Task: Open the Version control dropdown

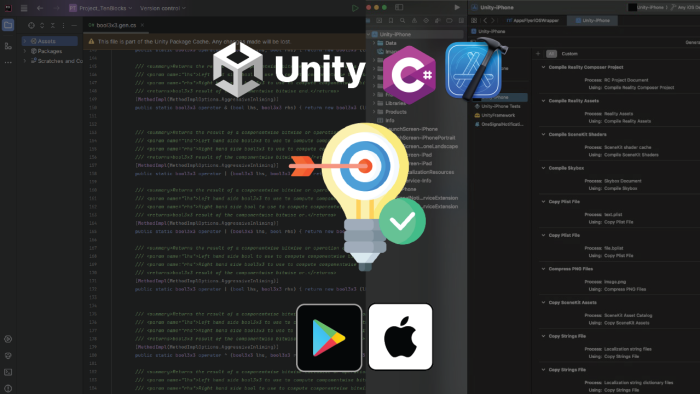Action: [x=162, y=8]
